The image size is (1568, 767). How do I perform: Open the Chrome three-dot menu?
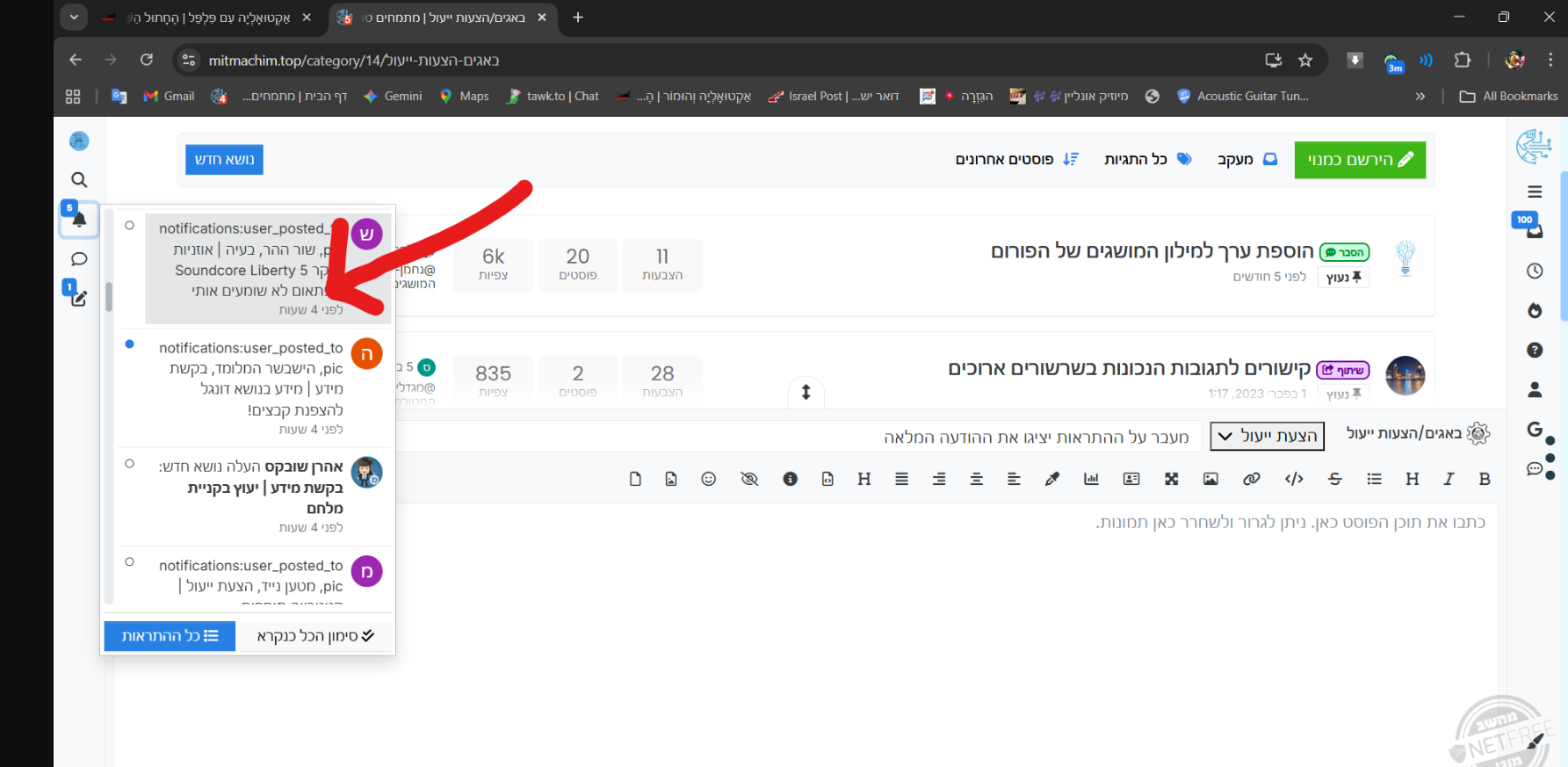(x=1550, y=60)
